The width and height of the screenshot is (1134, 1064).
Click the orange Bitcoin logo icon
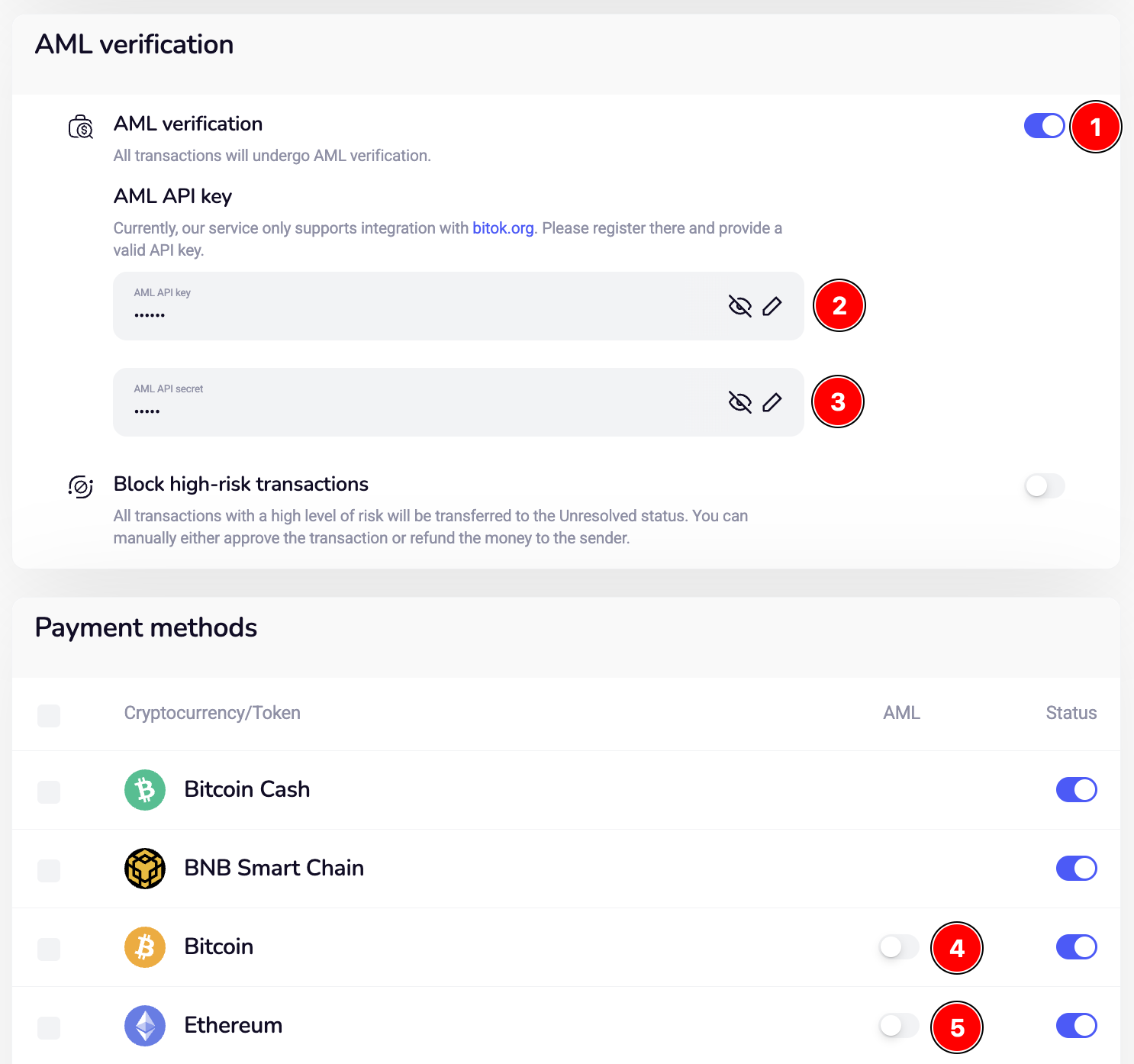[145, 947]
